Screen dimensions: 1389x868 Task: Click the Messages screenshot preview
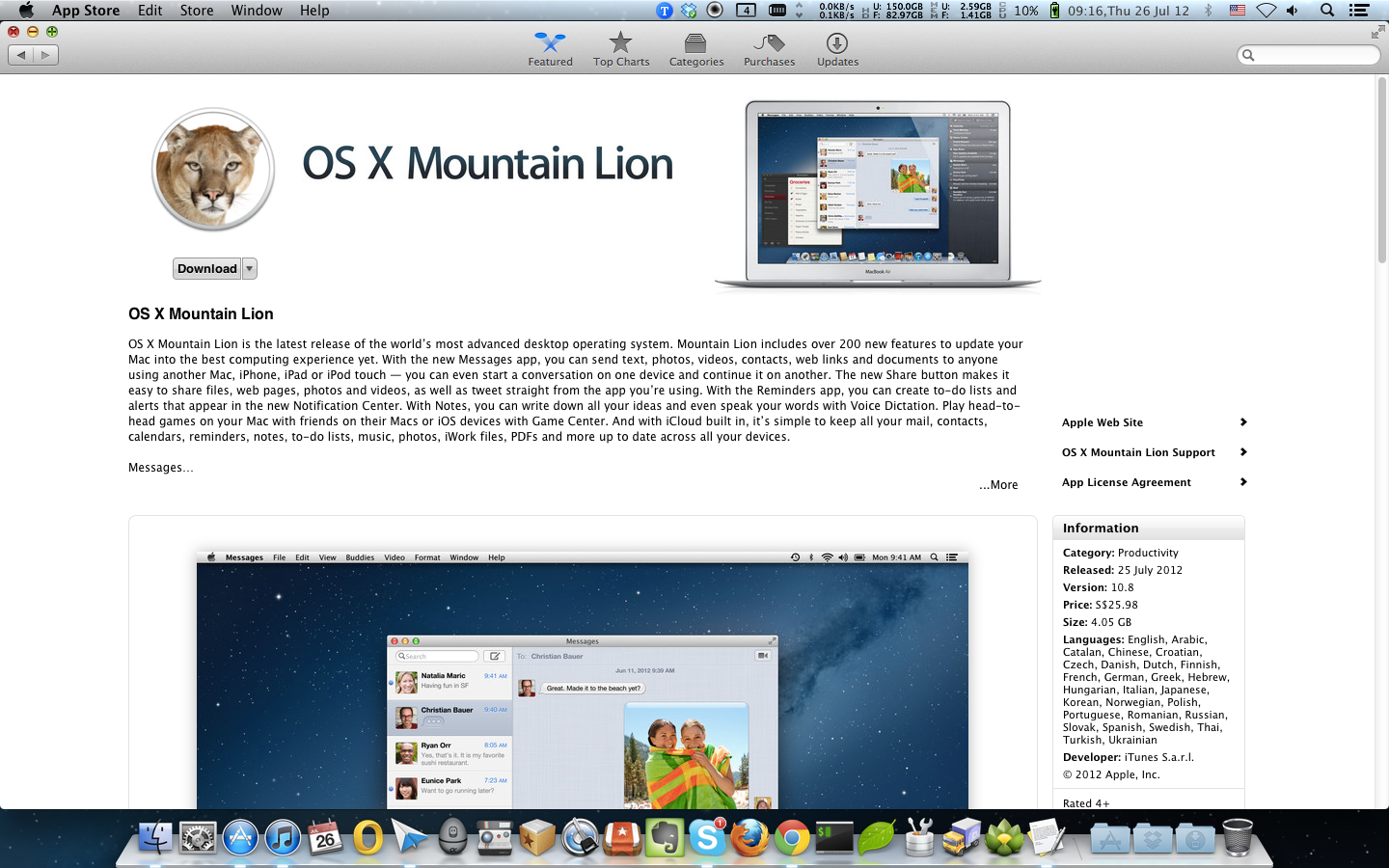[583, 679]
